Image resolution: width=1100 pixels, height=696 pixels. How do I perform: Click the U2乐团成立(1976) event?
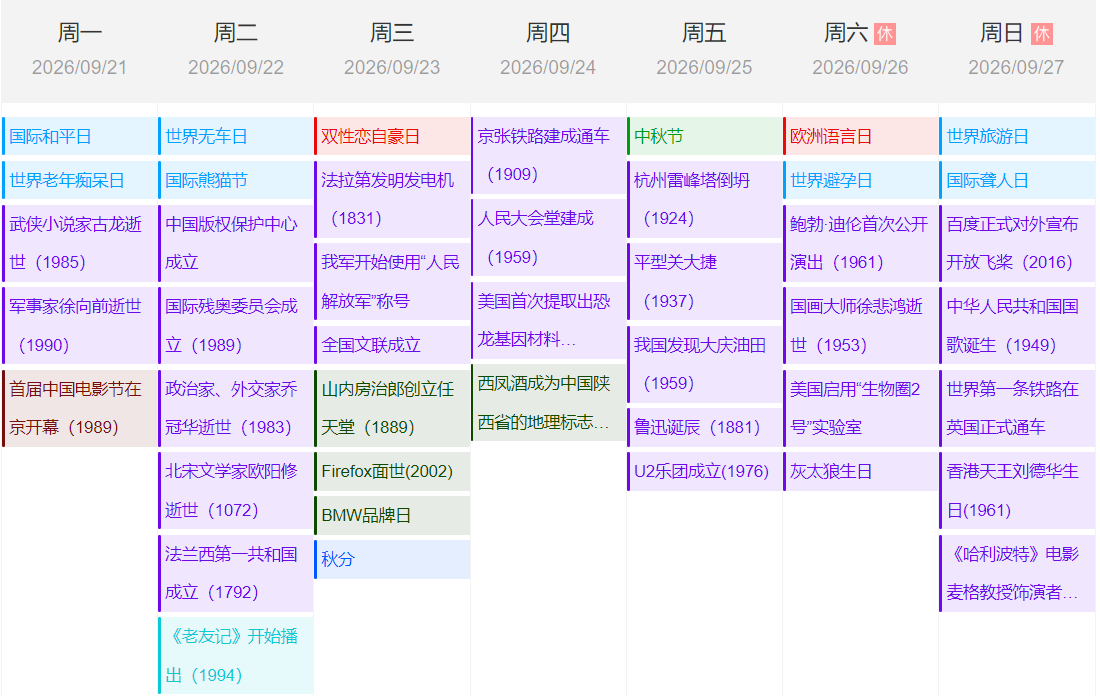point(701,471)
